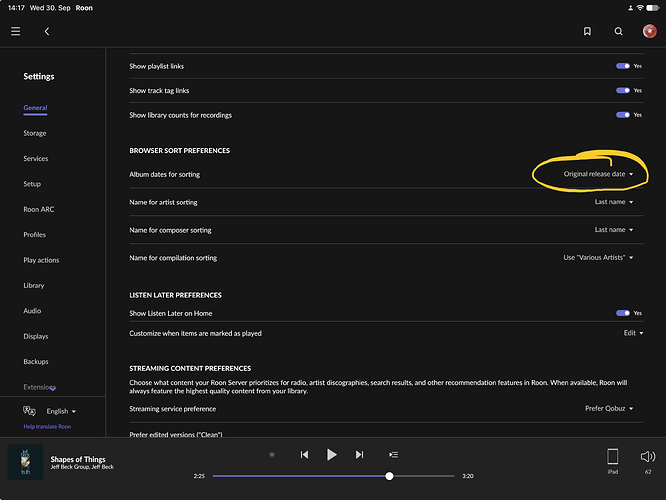The image size is (666, 500).
Task: Open the Audio settings tab
Action: pyautogui.click(x=32, y=311)
